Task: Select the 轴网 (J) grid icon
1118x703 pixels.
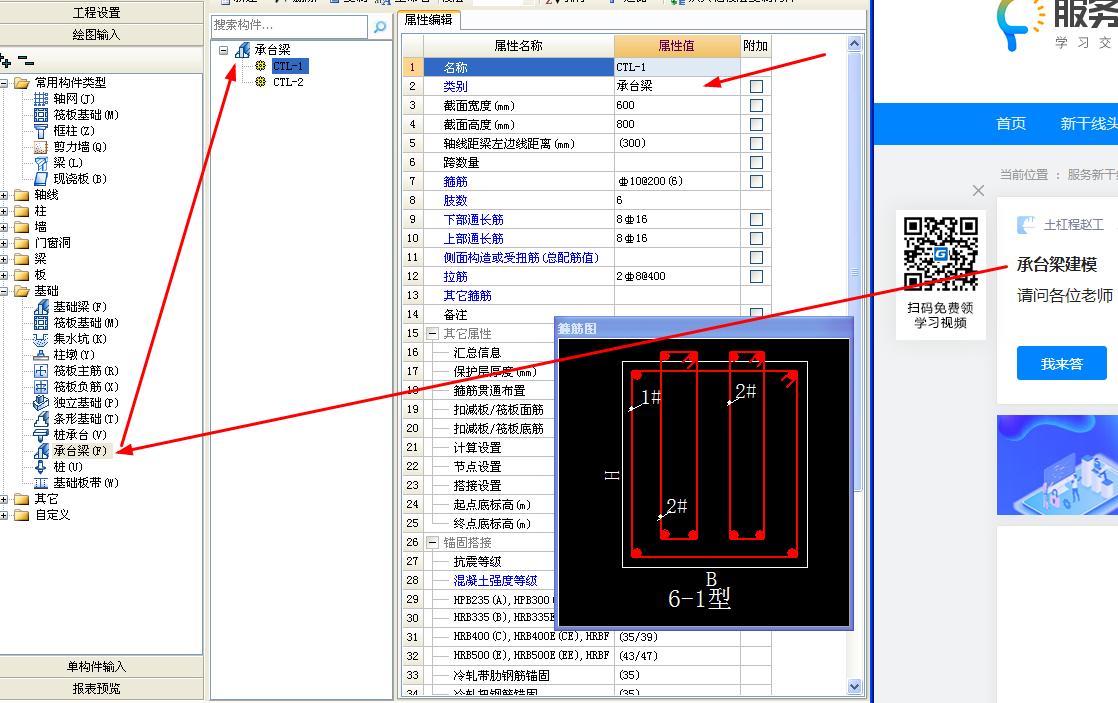Action: tap(41, 98)
